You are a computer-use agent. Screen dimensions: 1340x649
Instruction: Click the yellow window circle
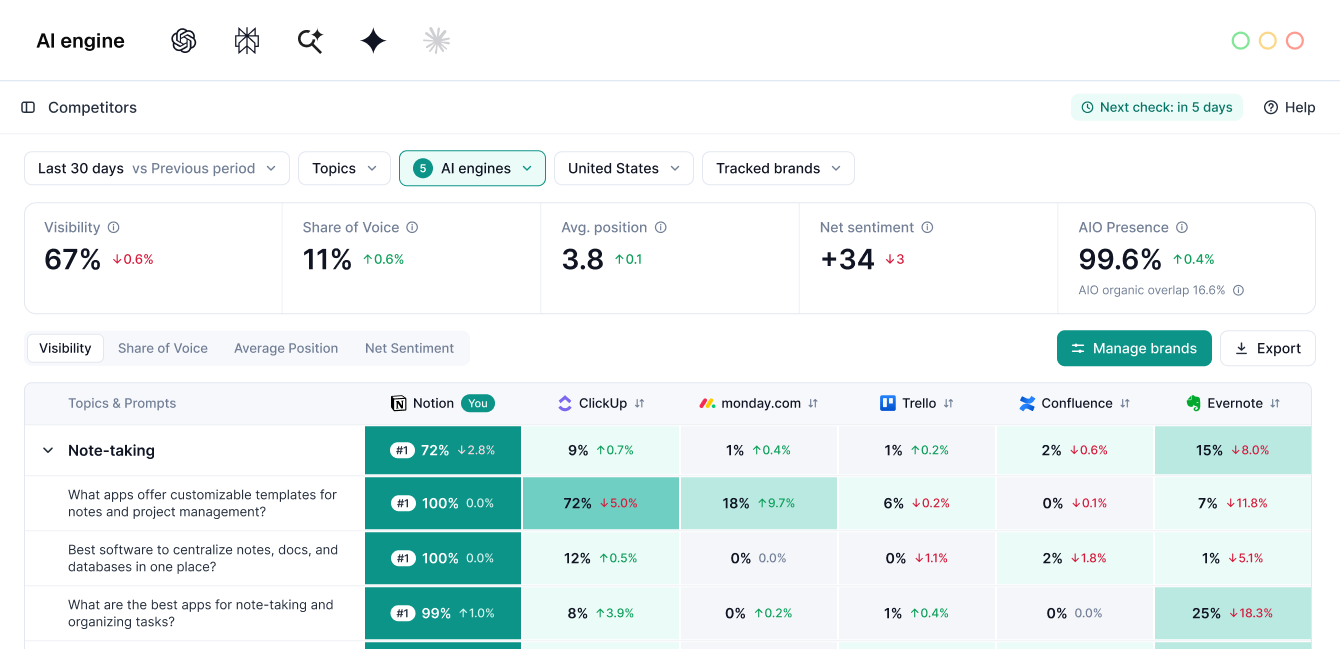point(1267,41)
